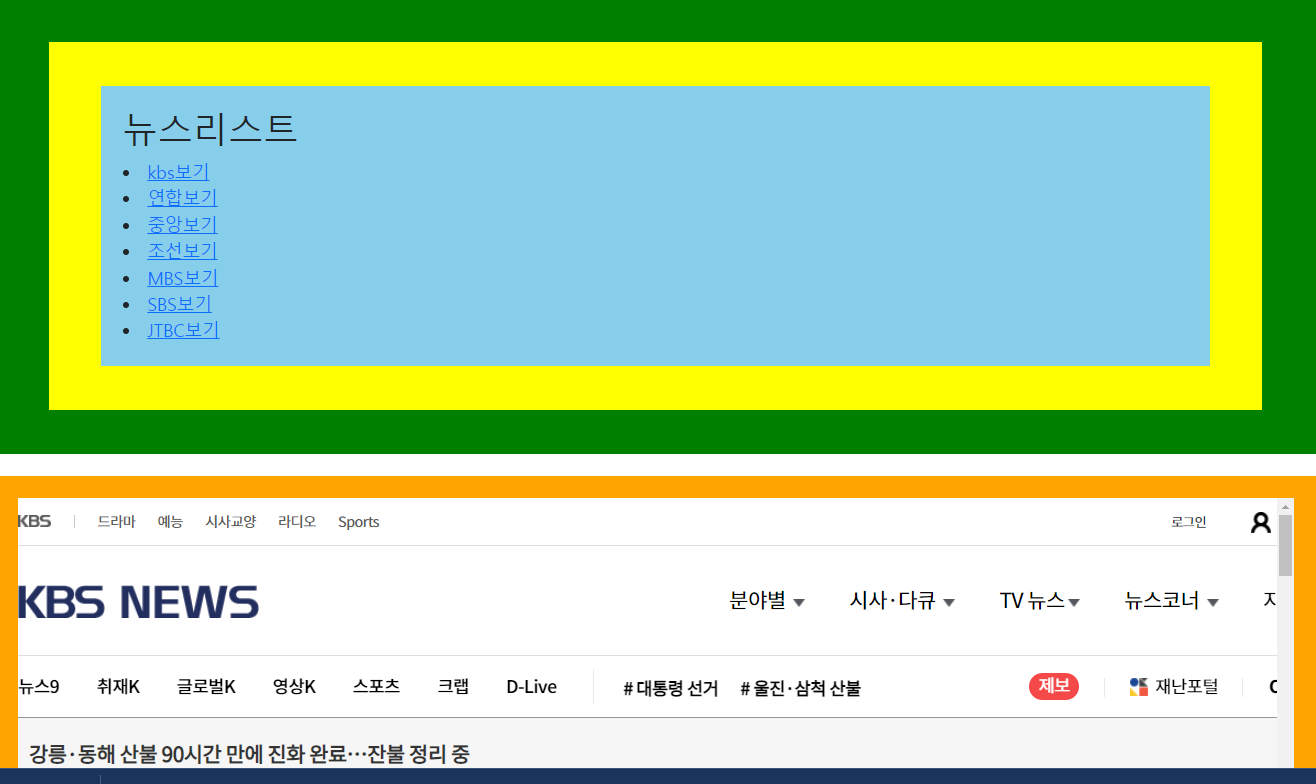Expand the TV 뉴스 dropdown menu
This screenshot has width=1316, height=784.
(1040, 600)
